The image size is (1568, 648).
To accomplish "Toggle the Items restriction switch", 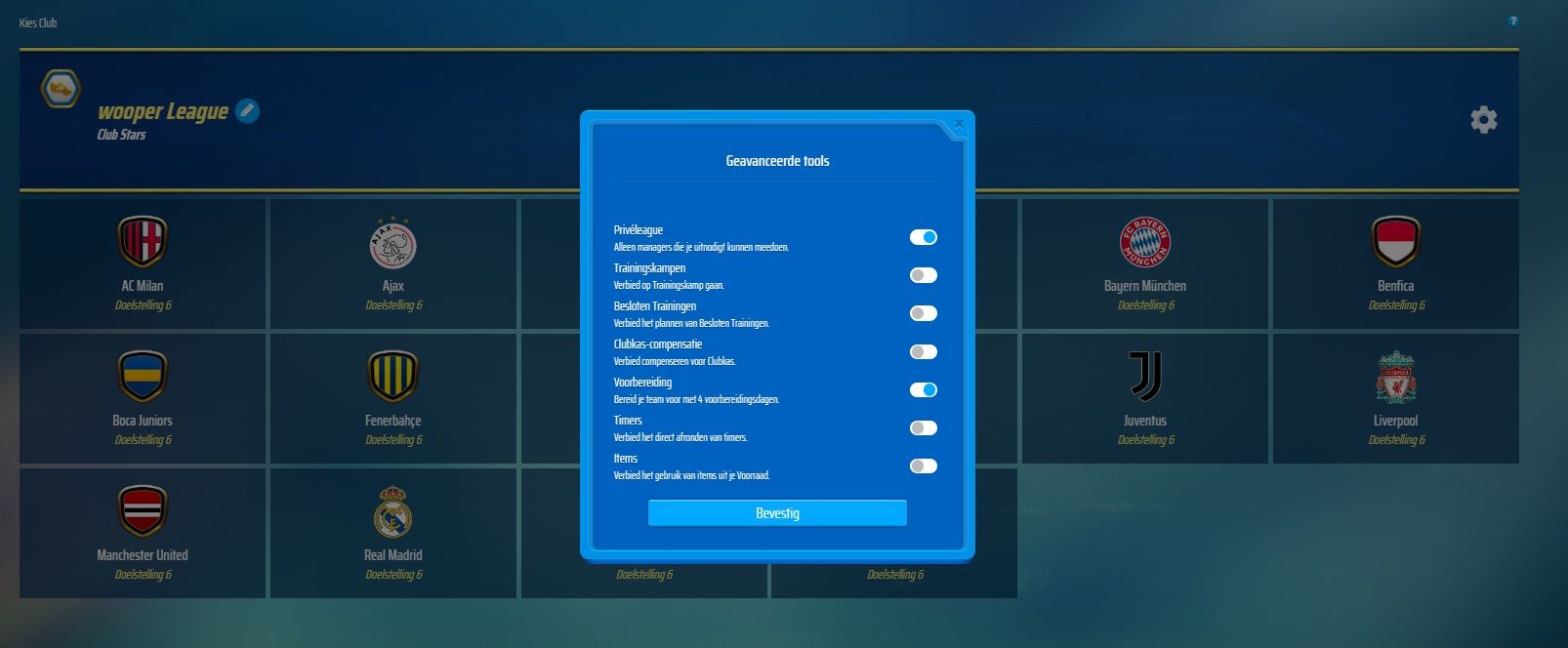I will click(x=923, y=466).
